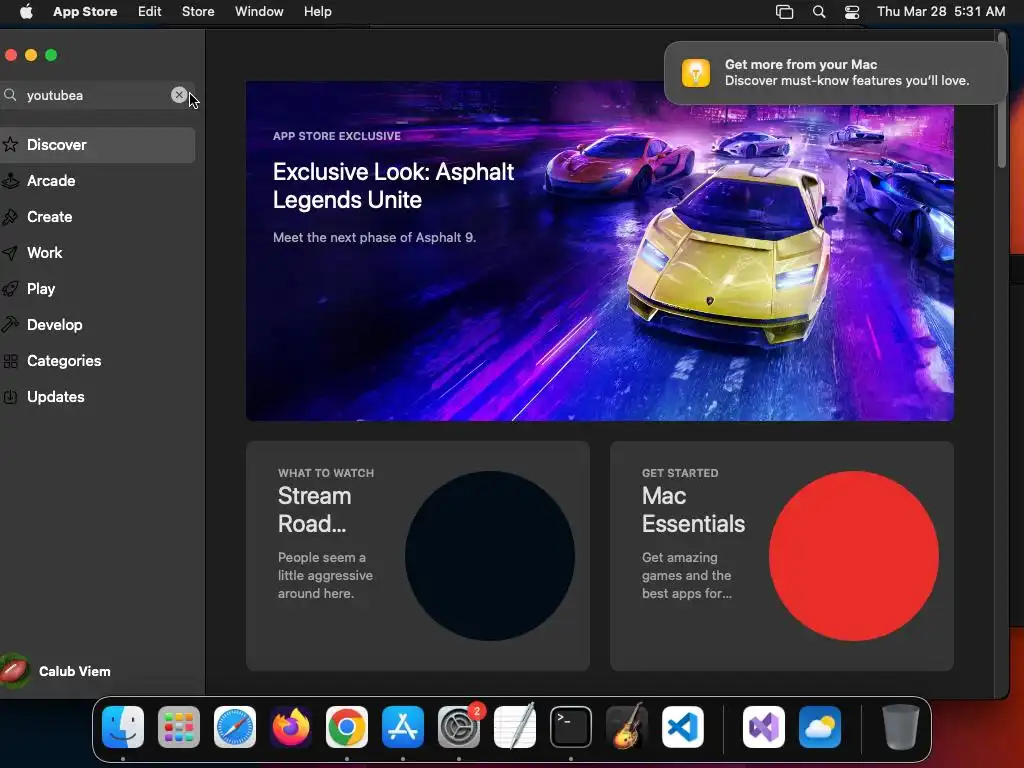Open the Edit menu
This screenshot has height=768, width=1024.
[x=150, y=12]
